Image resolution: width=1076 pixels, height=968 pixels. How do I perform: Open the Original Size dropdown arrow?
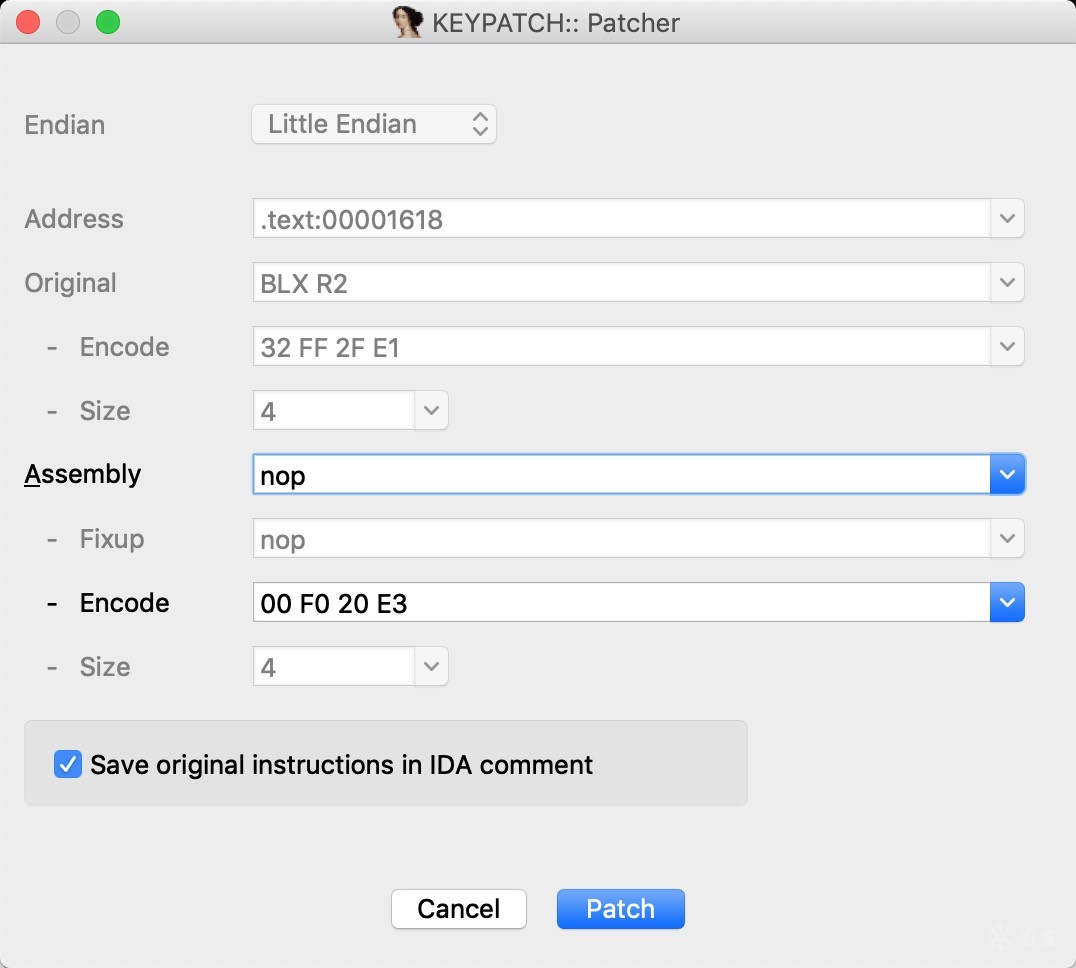(431, 411)
